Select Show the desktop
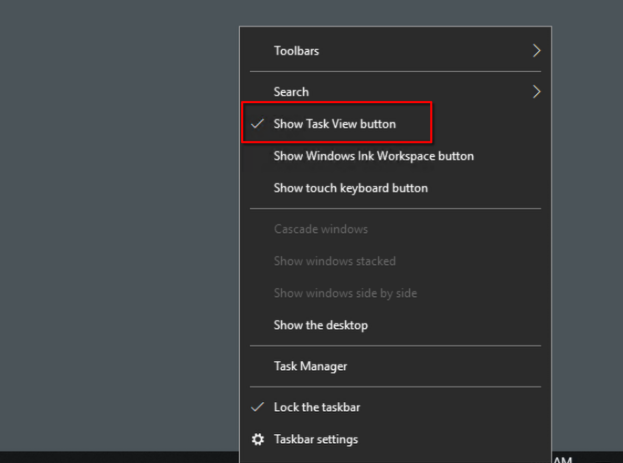623x463 pixels. [395, 325]
